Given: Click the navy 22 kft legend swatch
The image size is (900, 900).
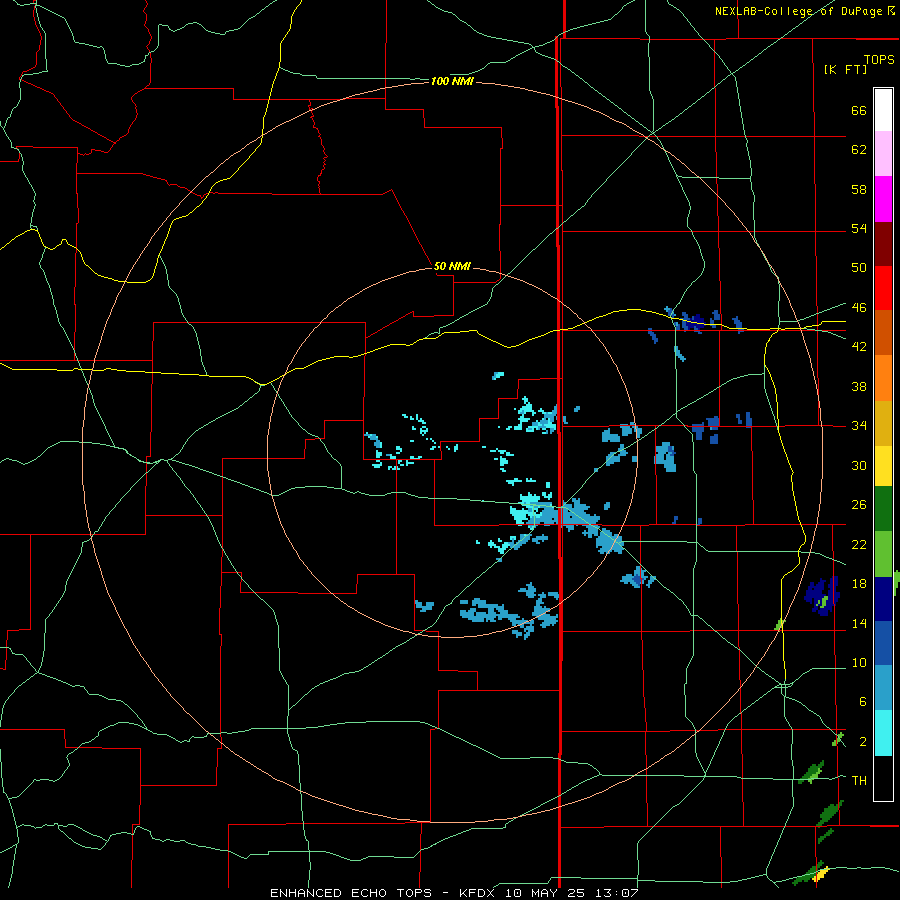Looking at the screenshot, I should point(883,599).
